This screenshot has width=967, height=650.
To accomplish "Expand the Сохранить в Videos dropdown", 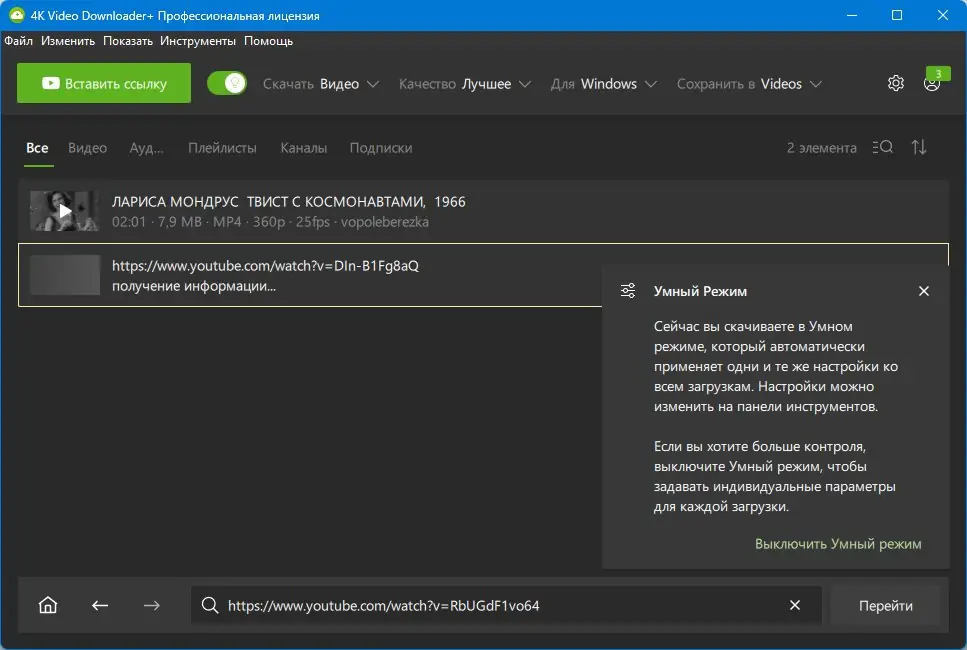I will (x=749, y=84).
